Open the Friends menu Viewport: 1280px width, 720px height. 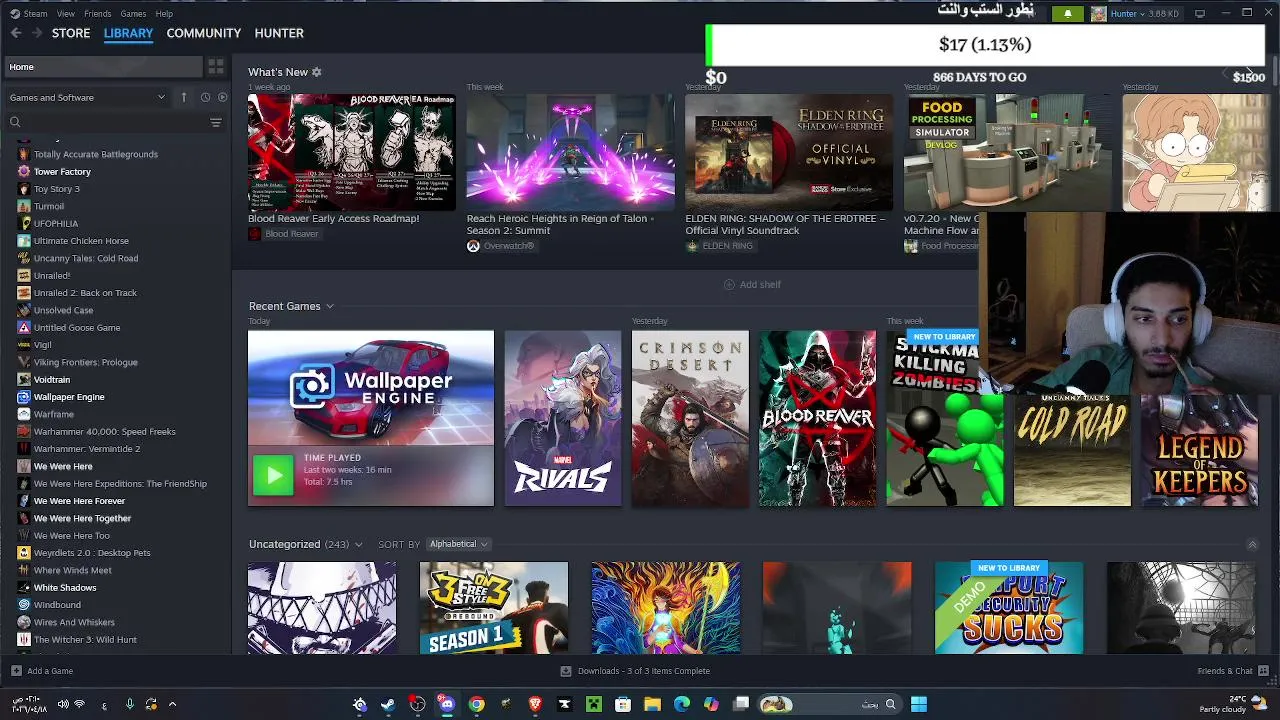tap(98, 13)
